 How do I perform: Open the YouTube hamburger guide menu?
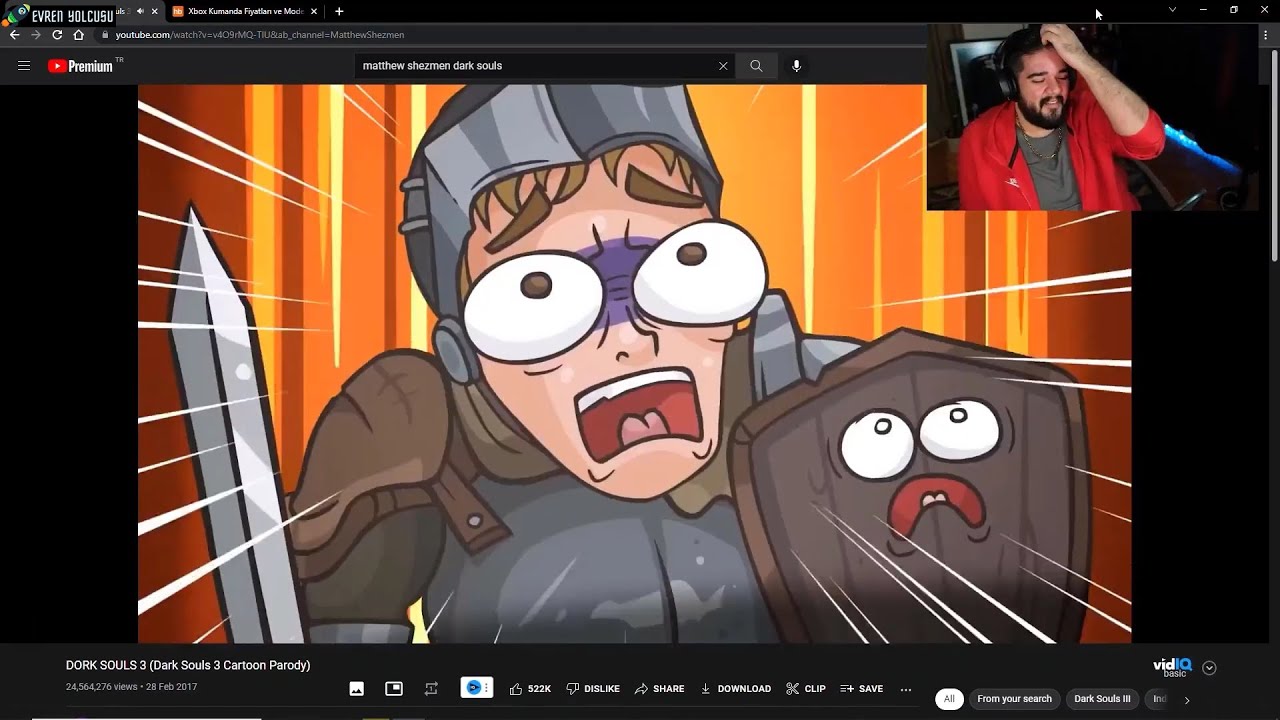click(x=24, y=66)
